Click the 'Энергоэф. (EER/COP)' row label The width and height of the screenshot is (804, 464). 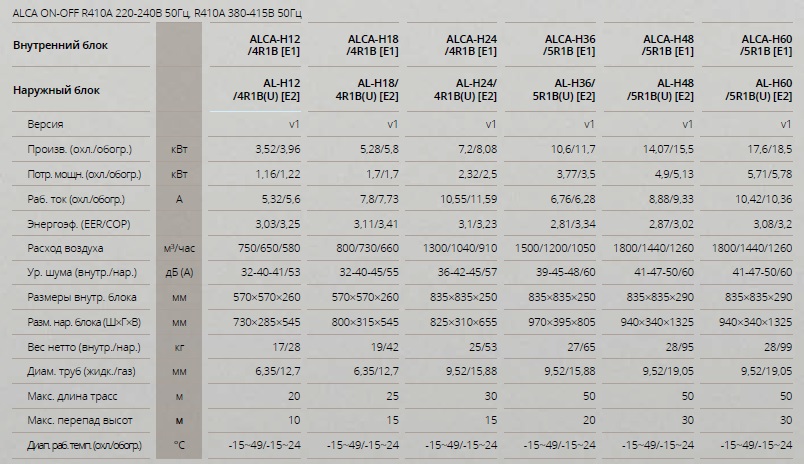pos(79,224)
